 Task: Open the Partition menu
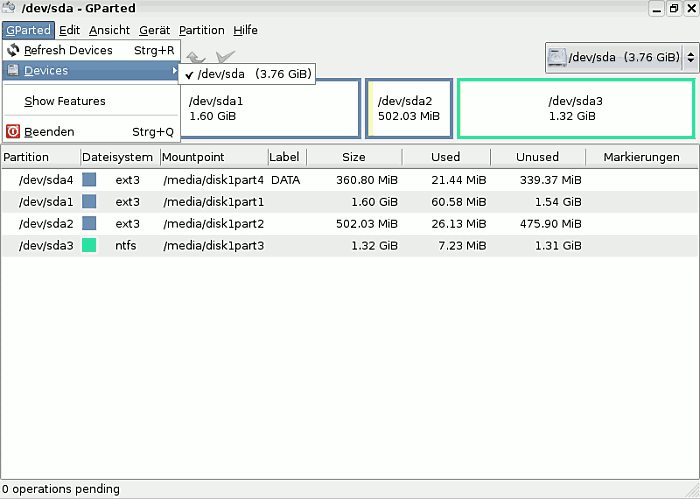pyautogui.click(x=201, y=31)
